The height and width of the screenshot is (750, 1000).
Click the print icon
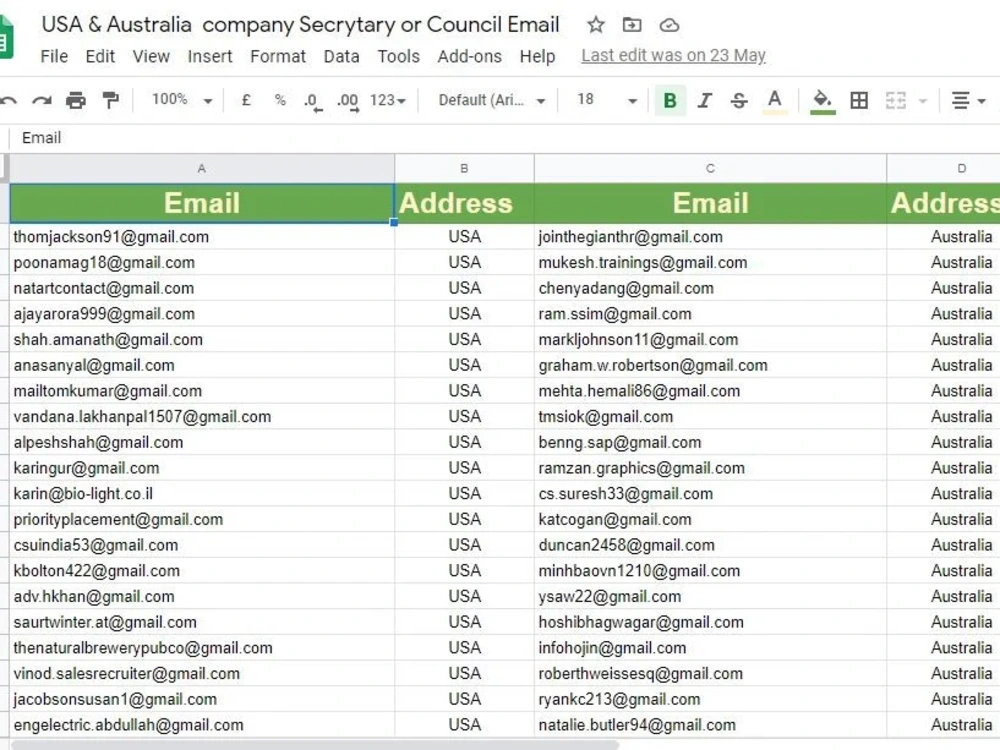coord(75,100)
